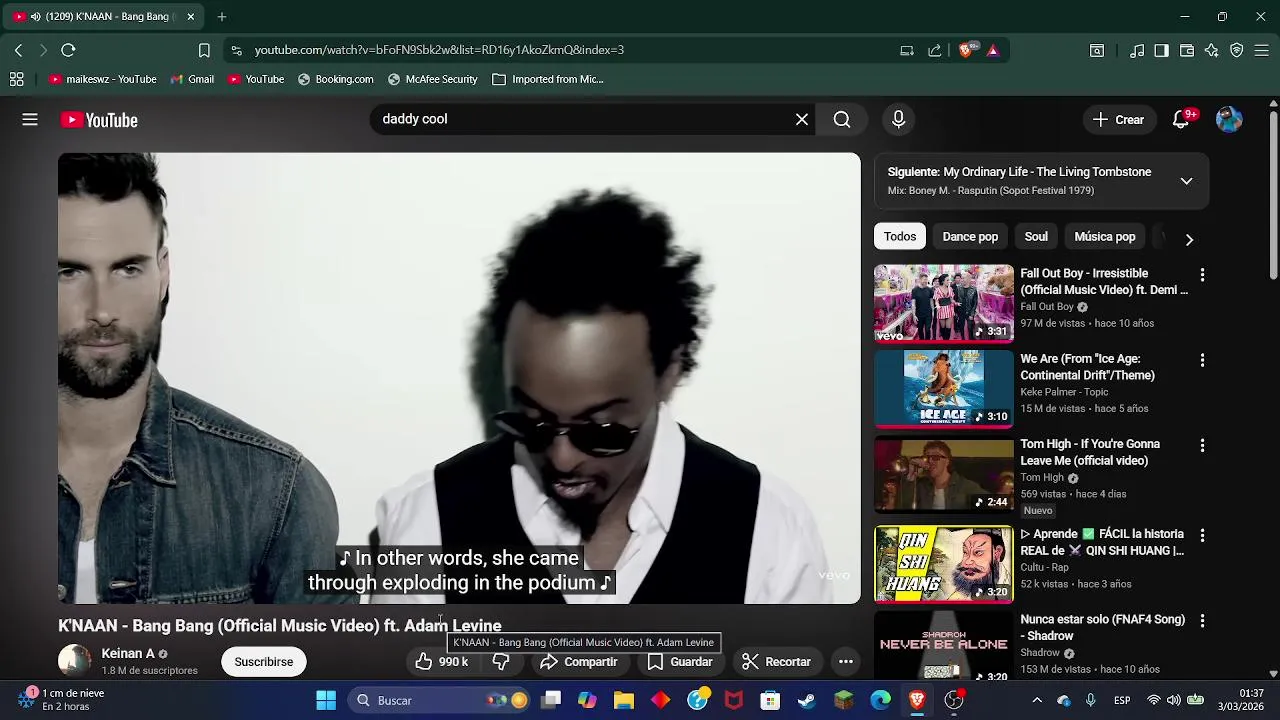Screen dimensions: 1280x720
Task: Open Brave Shields lion icon
Action: coord(966,50)
